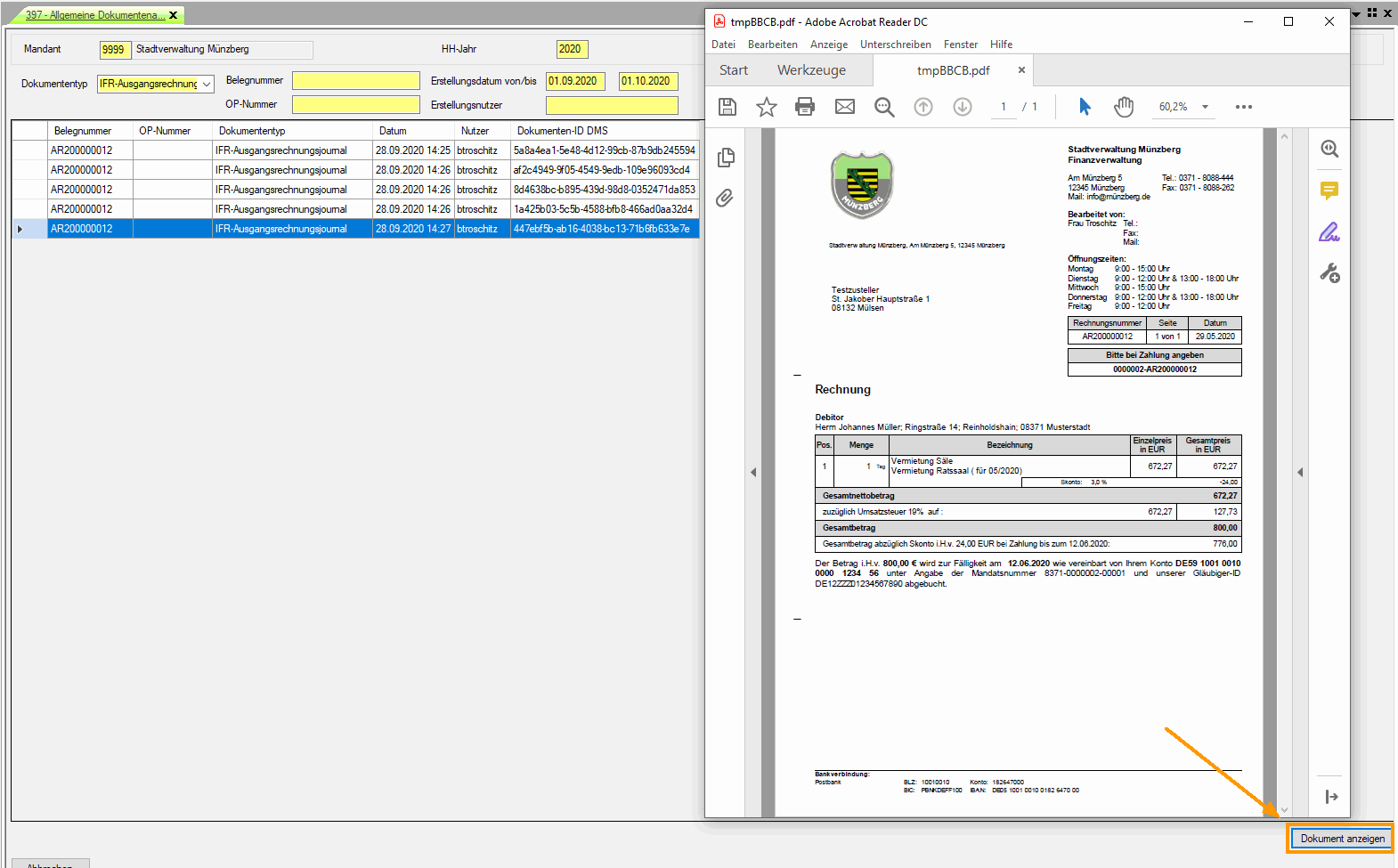Click the Save file icon in Acrobat
Screen dimensions: 1398x868
pyautogui.click(x=727, y=107)
